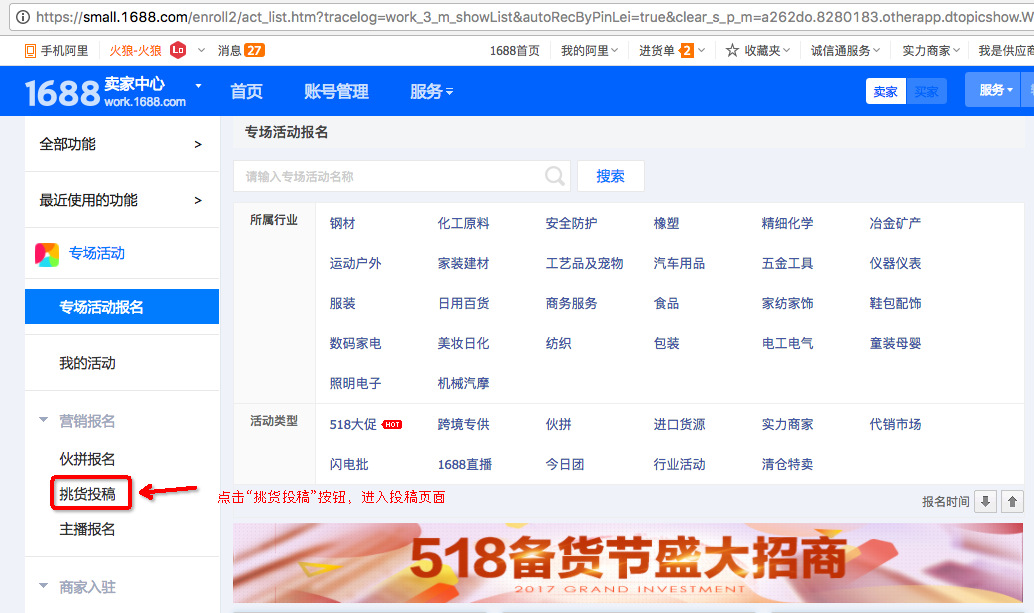Sort 报名时间 descending with the down arrow
1034x613 pixels.
pos(985,502)
